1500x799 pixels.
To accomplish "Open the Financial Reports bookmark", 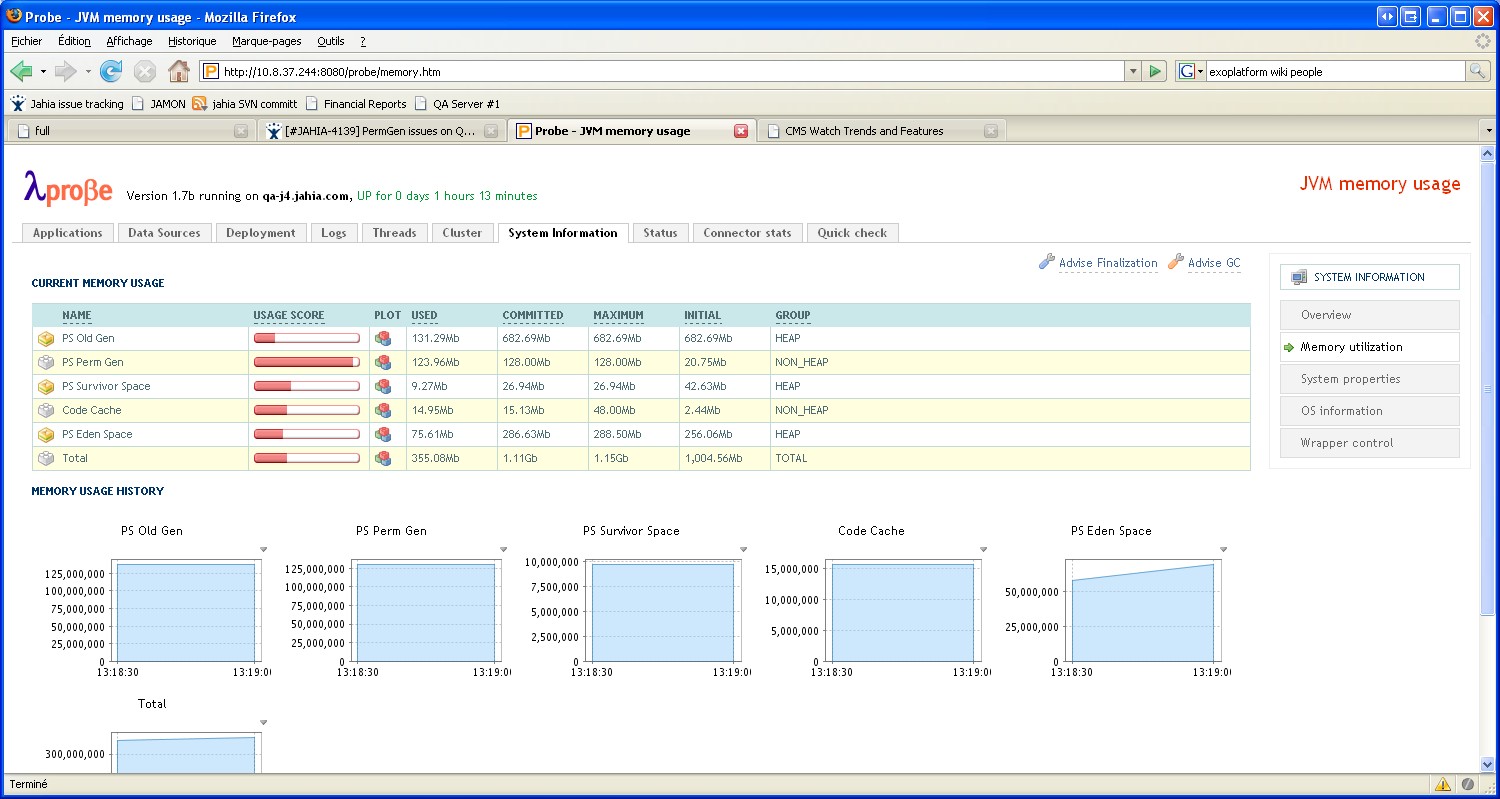I will pyautogui.click(x=356, y=104).
